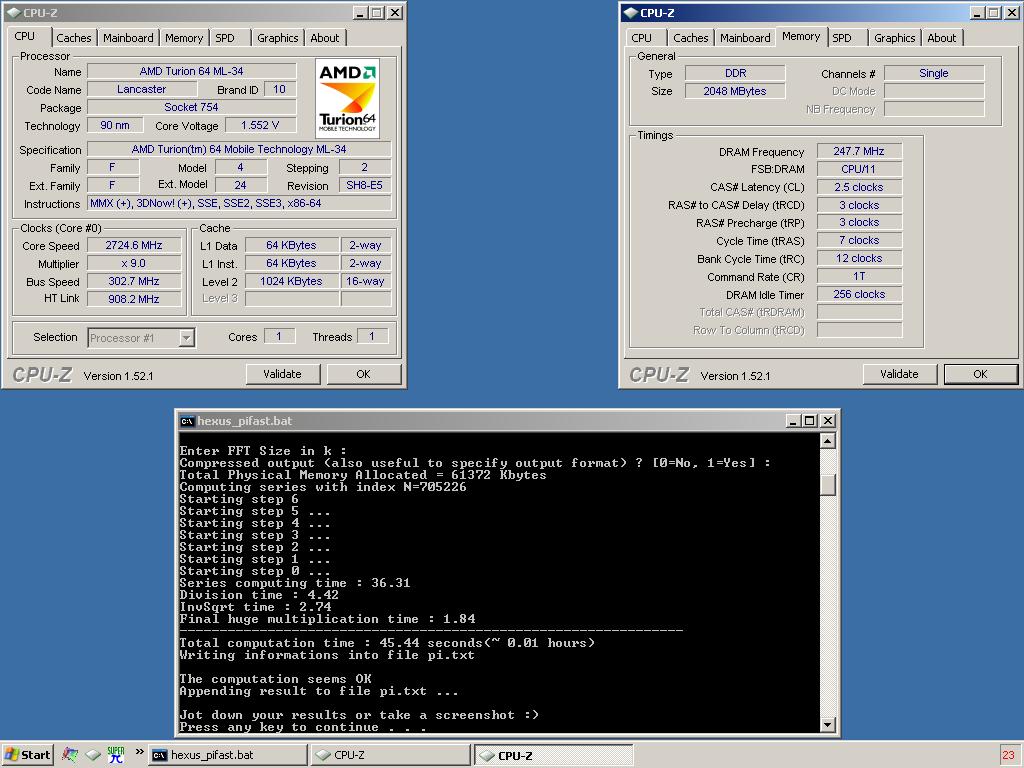Click CPU-Z title icon in left window
This screenshot has height=768, width=1024.
(14, 12)
